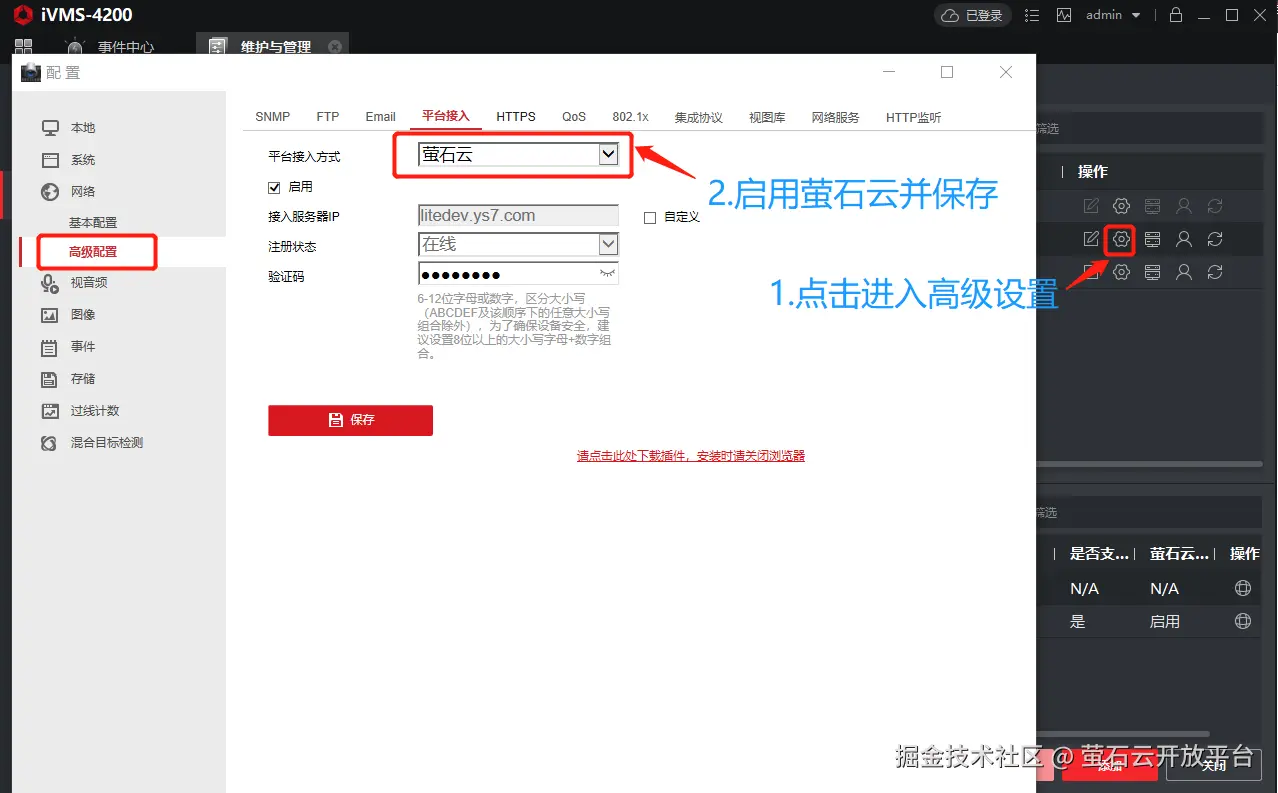Open settings gear in highlighted device row
This screenshot has width=1278, height=793.
1121,239
